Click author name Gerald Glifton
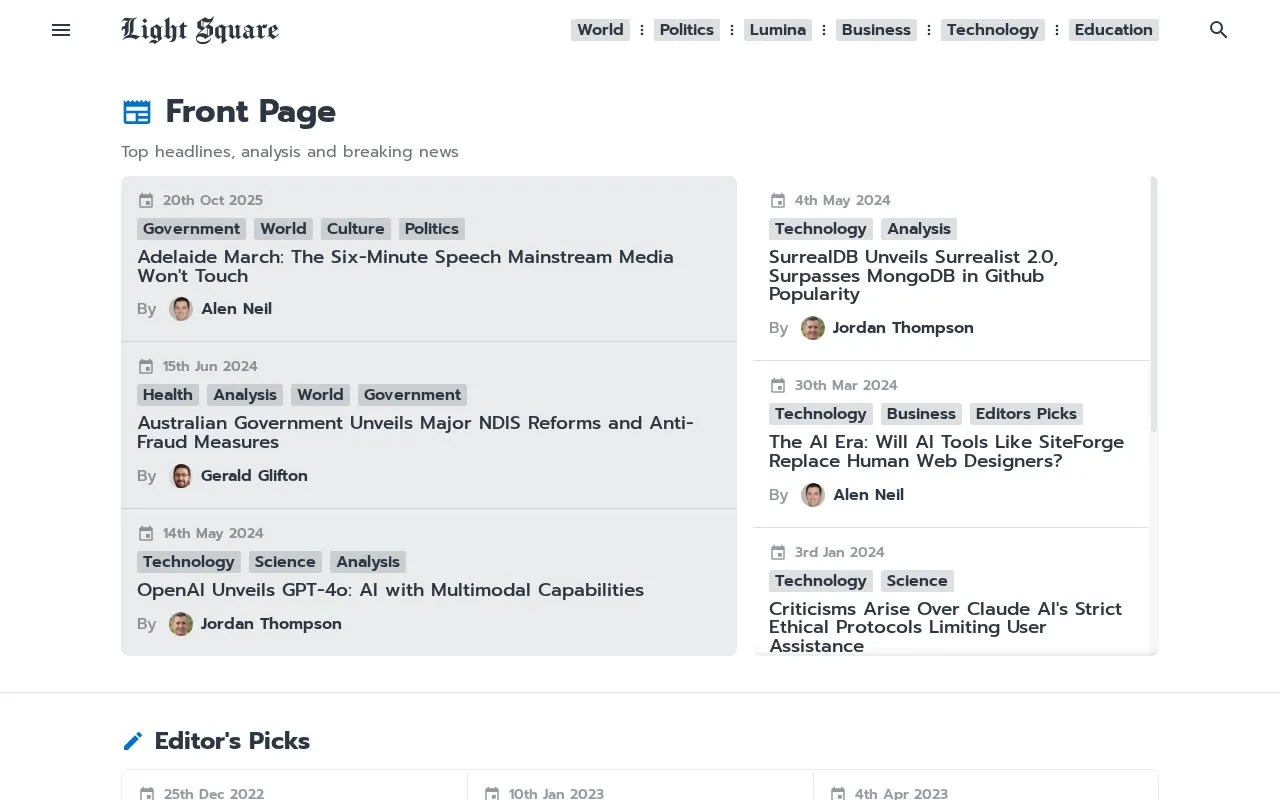The width and height of the screenshot is (1280, 800). coord(254,476)
